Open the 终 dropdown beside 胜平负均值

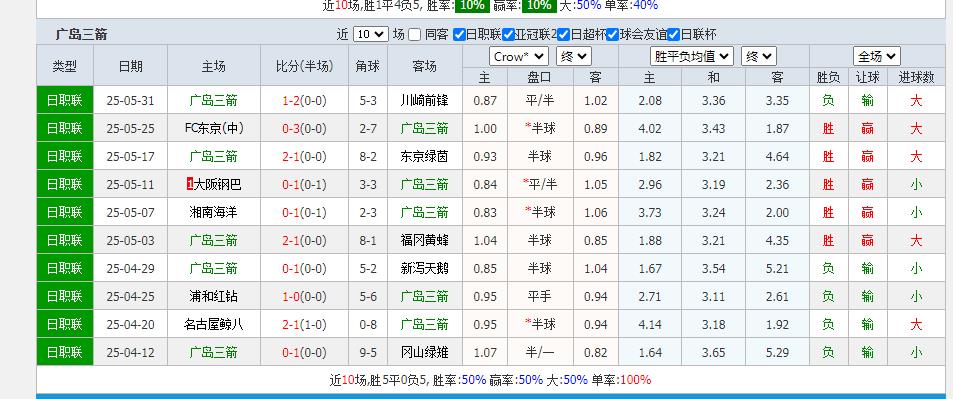point(759,57)
